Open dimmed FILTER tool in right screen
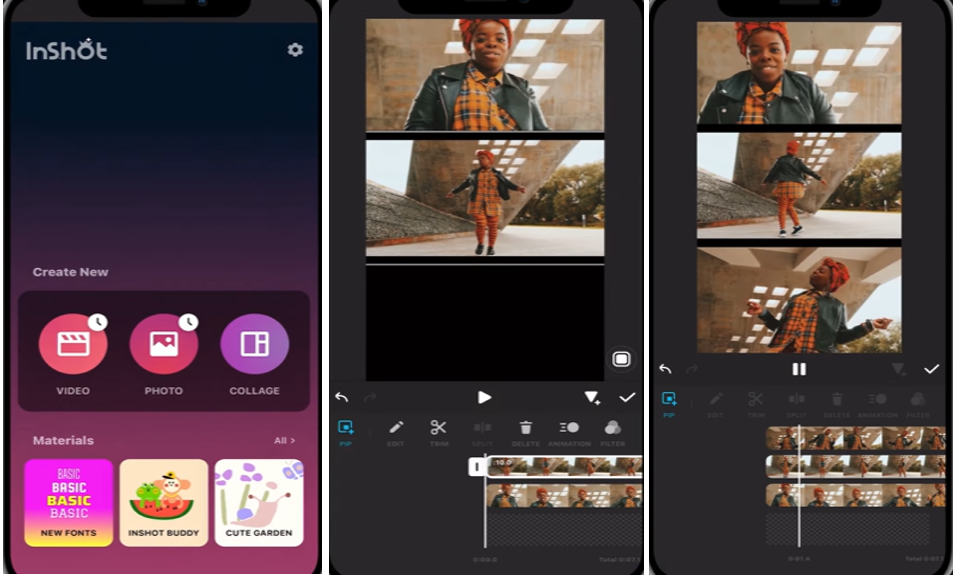Image resolution: width=953 pixels, height=575 pixels. [918, 404]
